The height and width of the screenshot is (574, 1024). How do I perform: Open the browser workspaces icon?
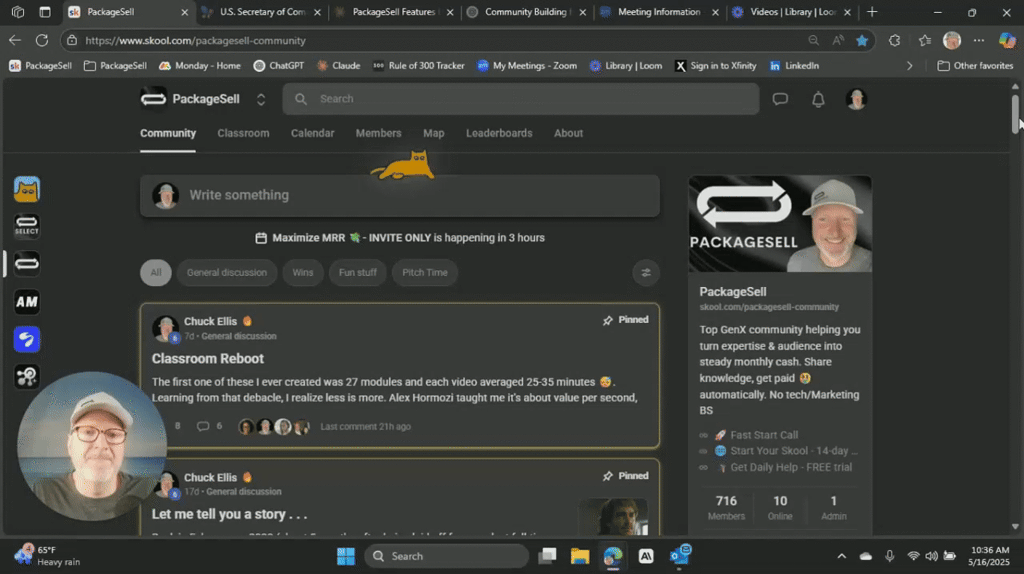click(x=18, y=12)
